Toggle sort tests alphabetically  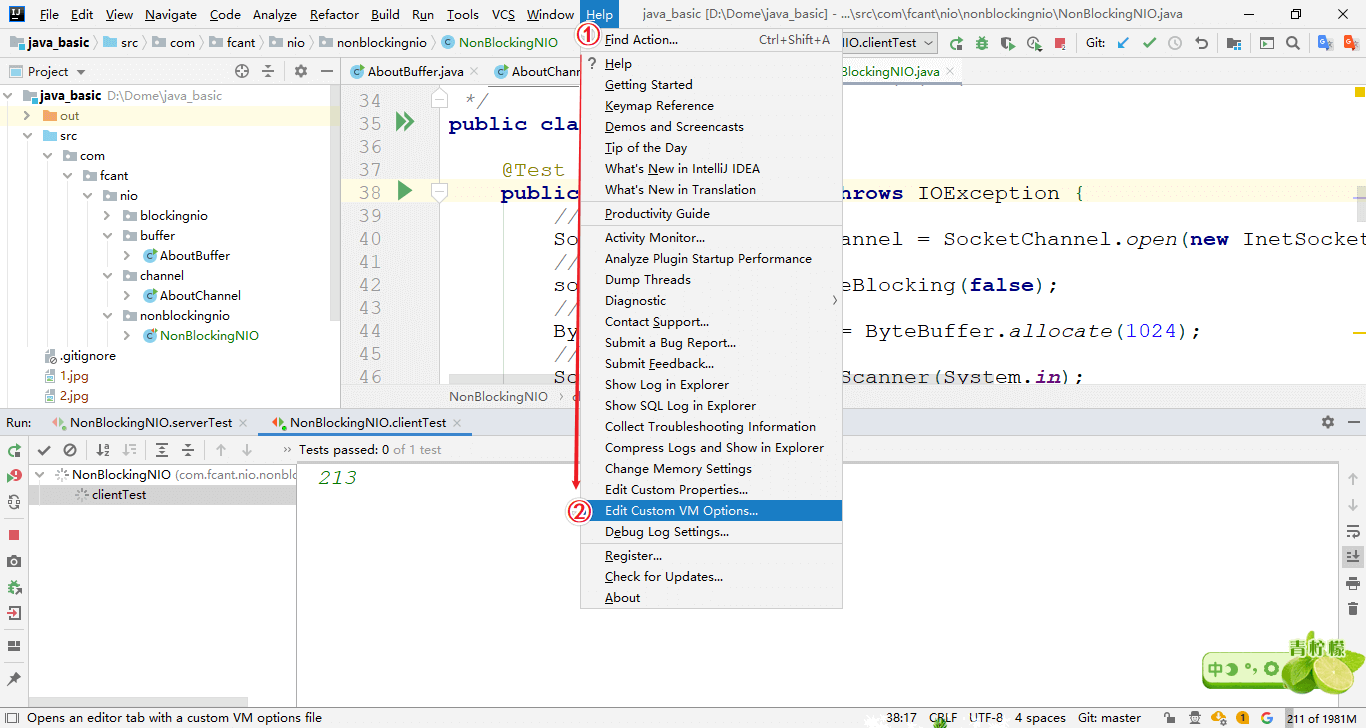coord(103,450)
